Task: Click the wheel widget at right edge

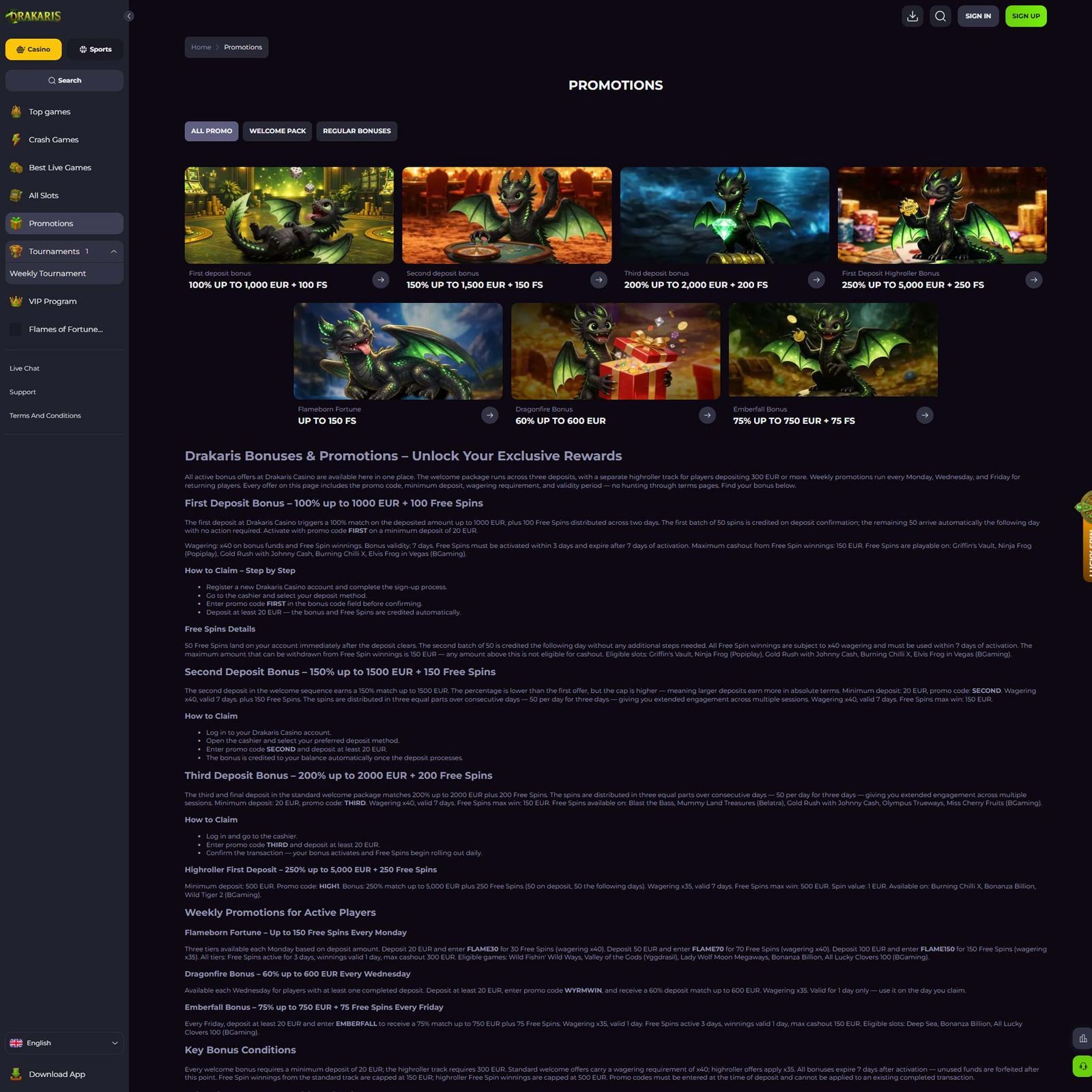Action: [x=1084, y=536]
